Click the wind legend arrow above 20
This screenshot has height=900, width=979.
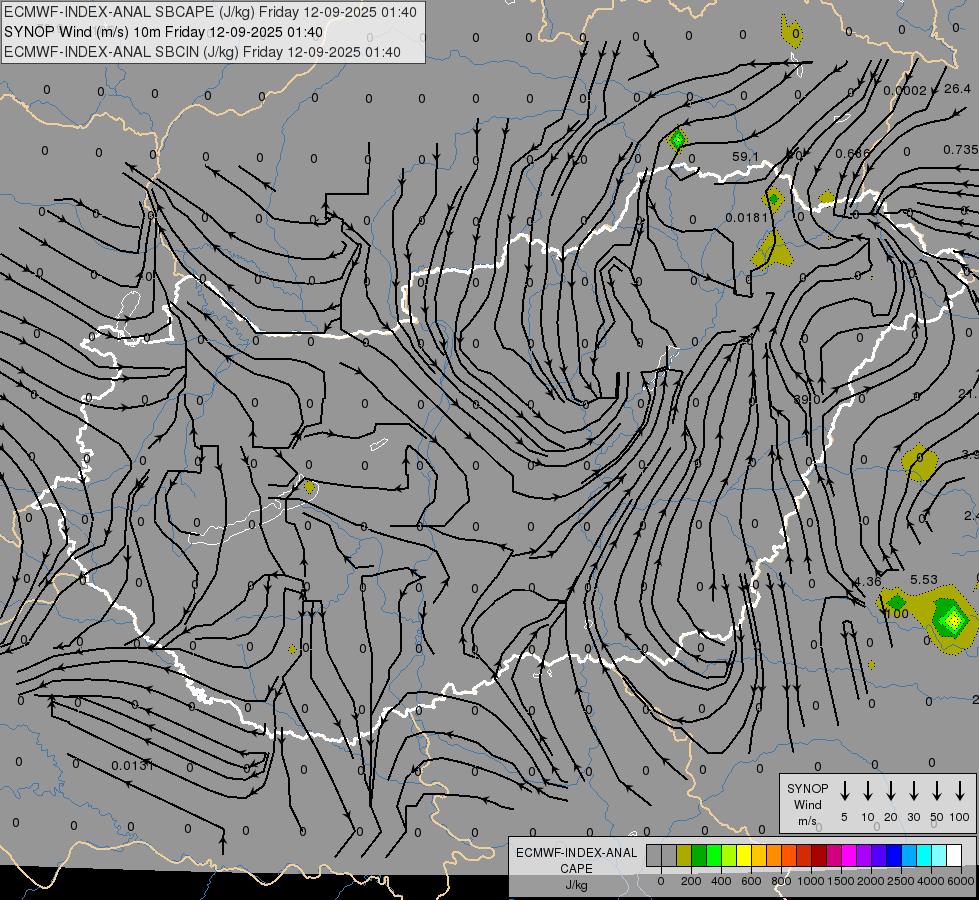point(890,791)
